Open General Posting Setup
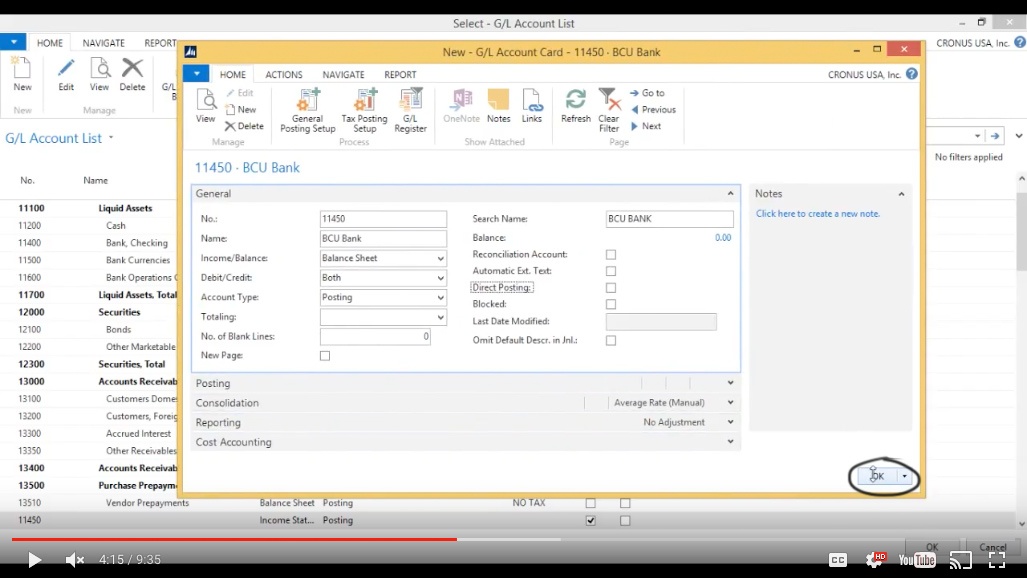 point(307,110)
